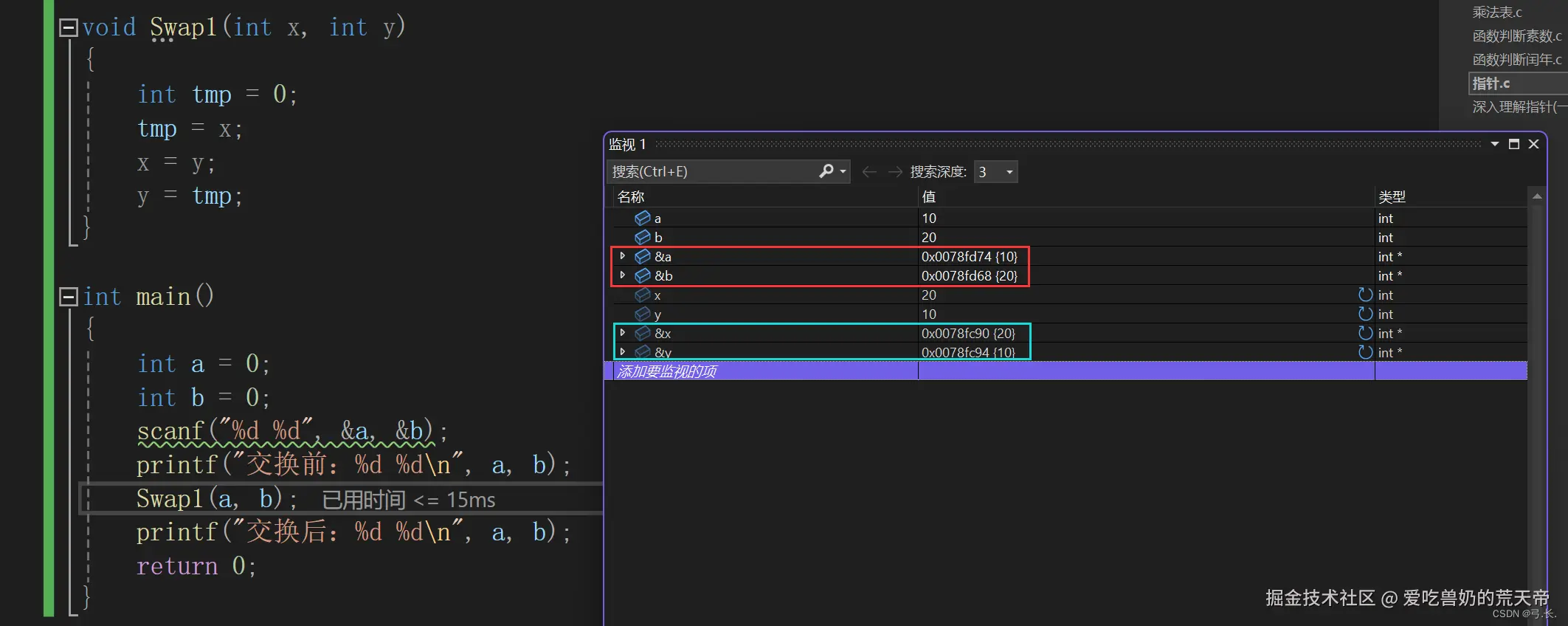Refresh the value of watch &x
Image resolution: width=1568 pixels, height=626 pixels.
(x=1365, y=333)
